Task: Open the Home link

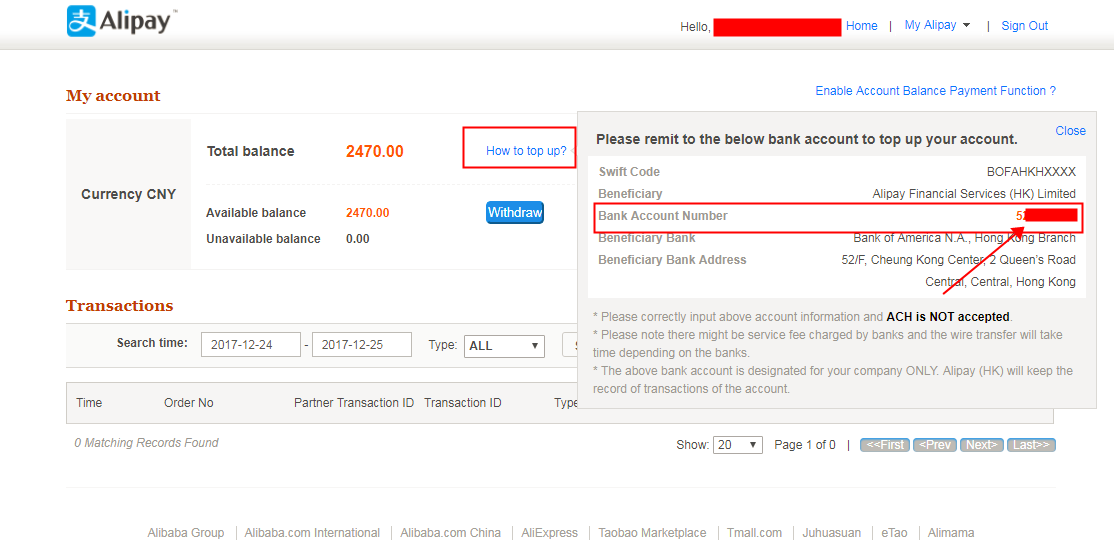Action: pos(861,26)
